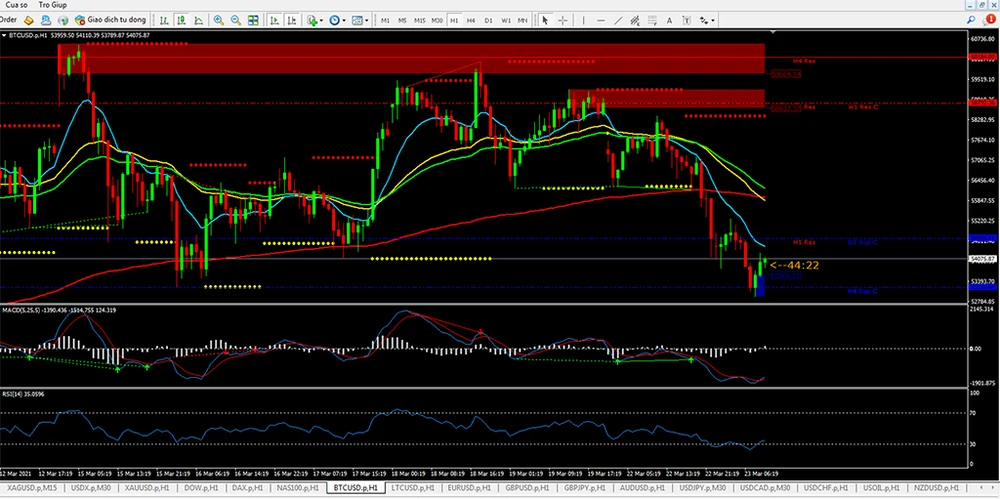Screen dimensions: 1000x499
Task: Click the Zoom Out magnifier icon
Action: click(x=236, y=20)
